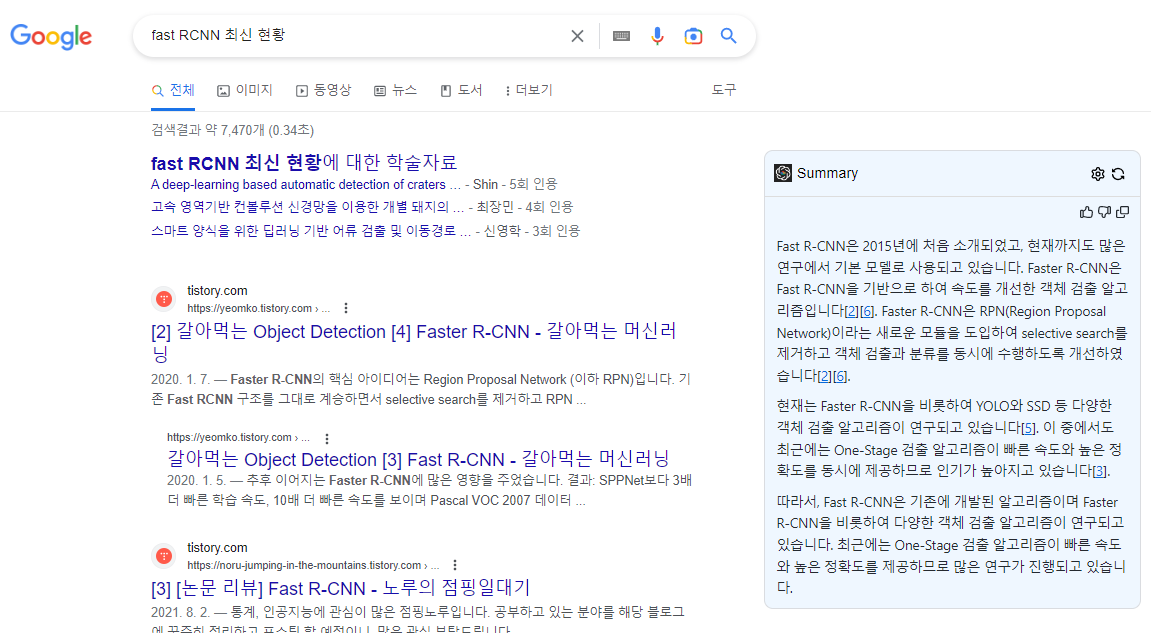The width and height of the screenshot is (1151, 633).
Task: Open options menu for yeomko.tistory.com result
Action: pos(346,308)
